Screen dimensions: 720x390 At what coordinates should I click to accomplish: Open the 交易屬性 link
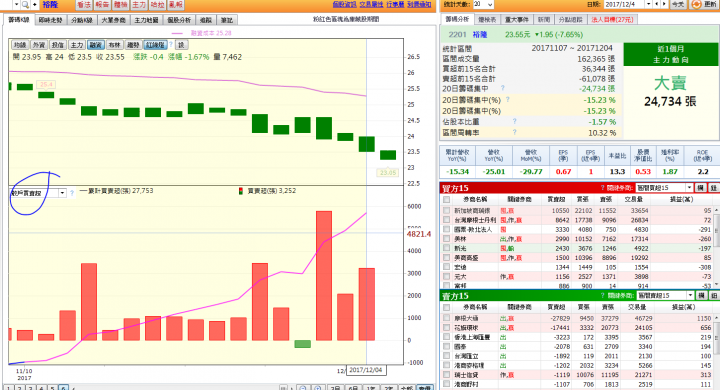(371, 4)
